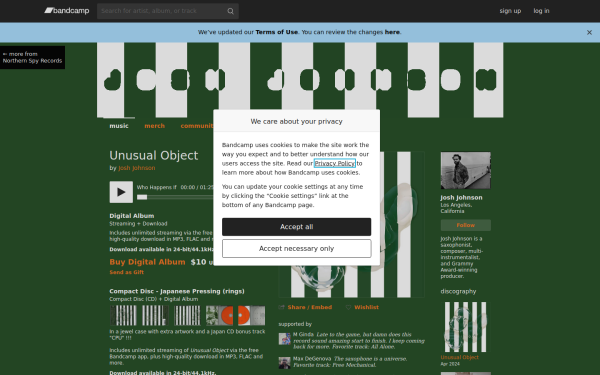The height and width of the screenshot is (375, 600).
Task: Click the Josh Johnson header banner image
Action: [300, 80]
